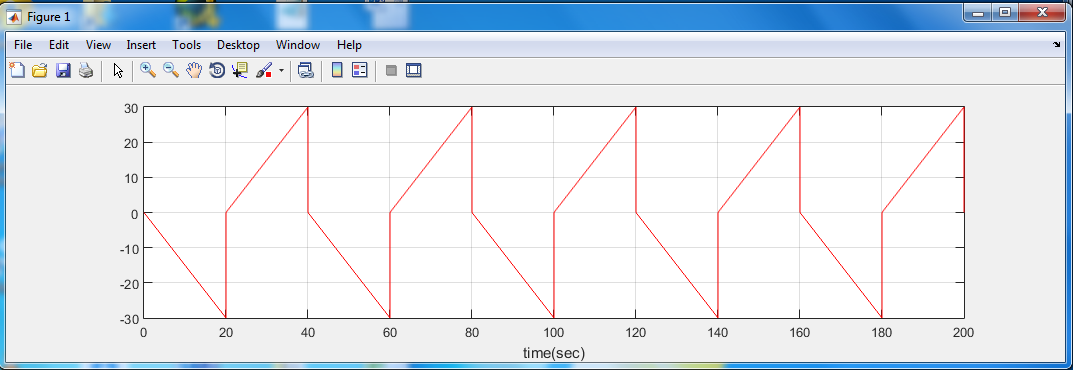Click the Print Figure icon
Screen dimensions: 1075x370
point(86,70)
